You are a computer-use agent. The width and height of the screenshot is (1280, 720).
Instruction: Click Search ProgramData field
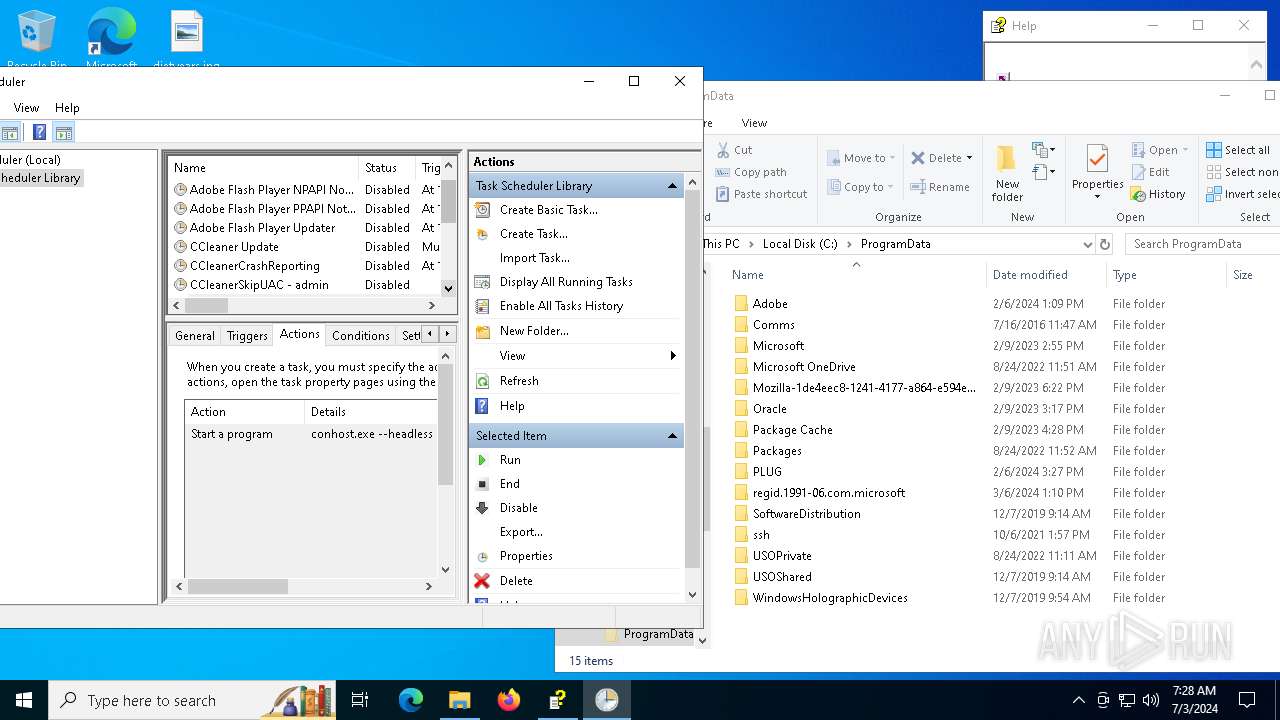[x=1202, y=244]
